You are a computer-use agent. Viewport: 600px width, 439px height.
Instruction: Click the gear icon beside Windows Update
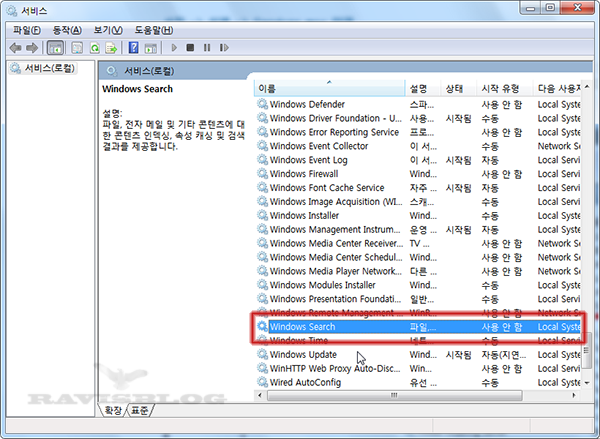[262, 354]
